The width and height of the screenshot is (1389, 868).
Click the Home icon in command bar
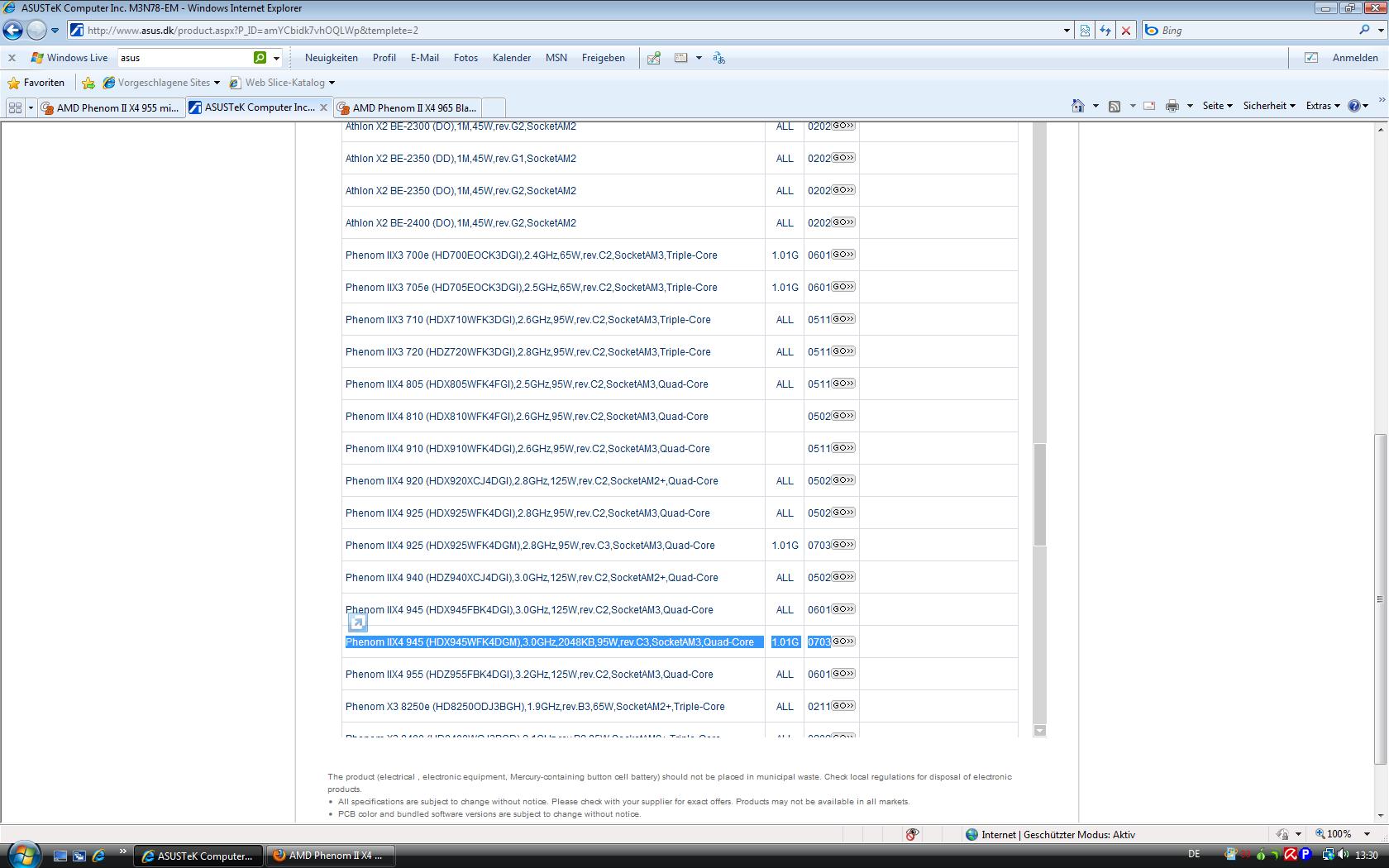click(1078, 106)
